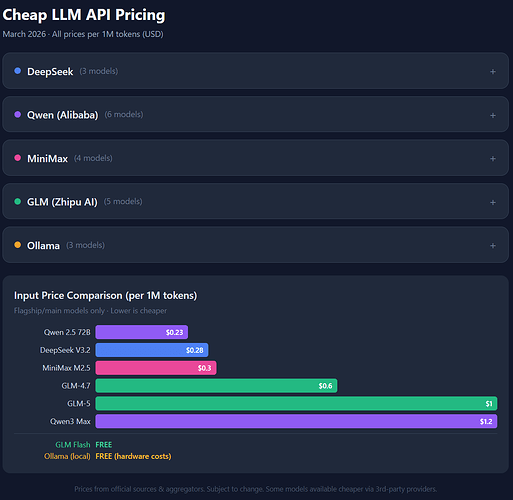The image size is (513, 500).
Task: Select the DeepSeek V3.2 $0.28 bar
Action: click(x=152, y=350)
